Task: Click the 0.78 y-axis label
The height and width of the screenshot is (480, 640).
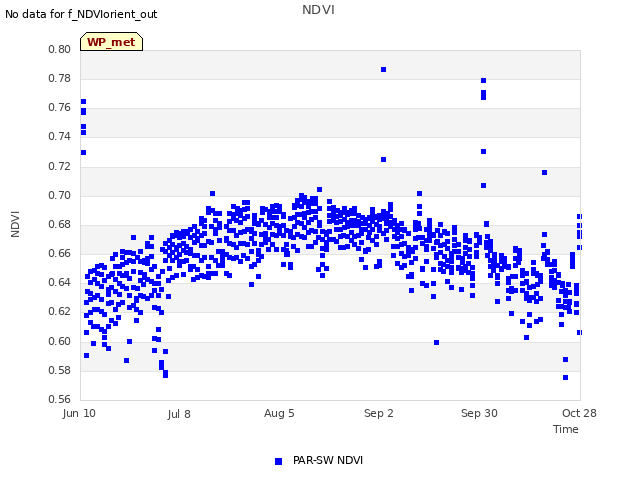Action: [59, 78]
